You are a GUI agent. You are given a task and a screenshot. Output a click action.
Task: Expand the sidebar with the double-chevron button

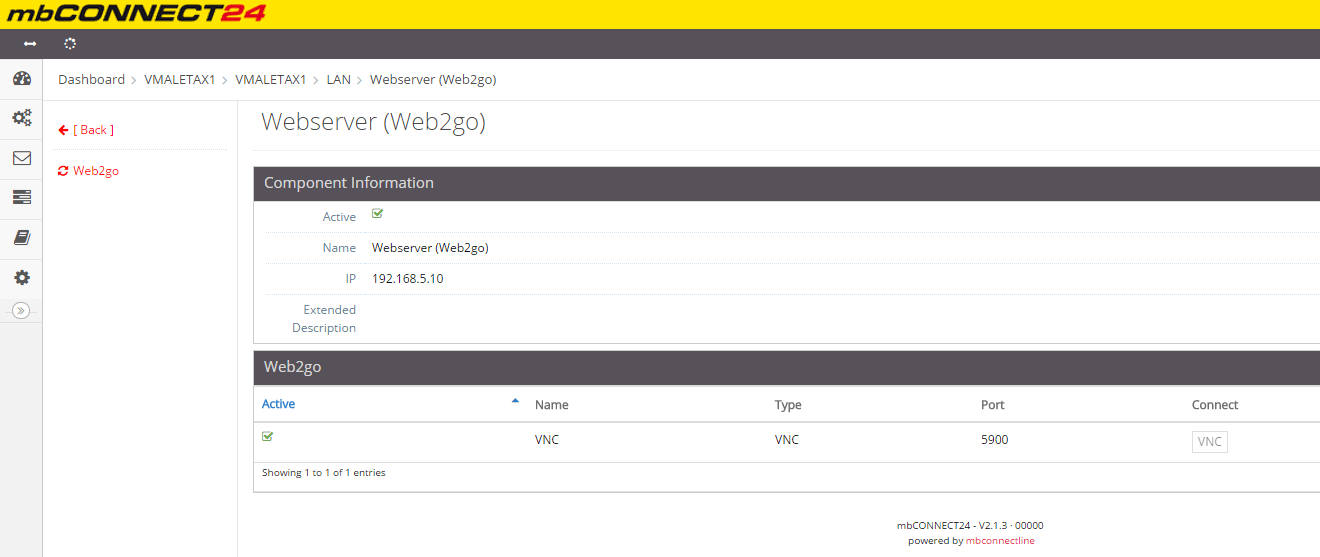(x=21, y=310)
